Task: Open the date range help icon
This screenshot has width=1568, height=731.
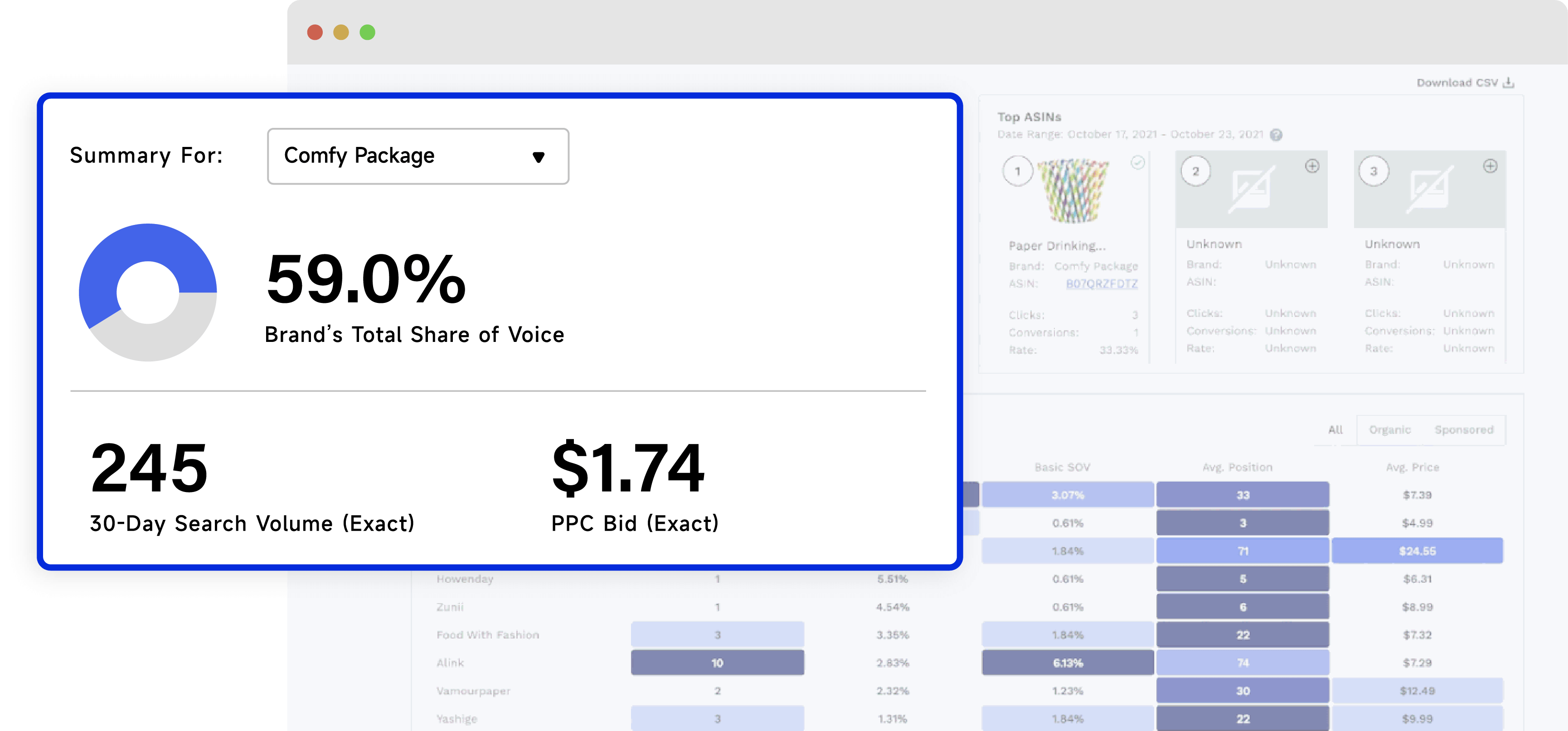Action: [1276, 135]
